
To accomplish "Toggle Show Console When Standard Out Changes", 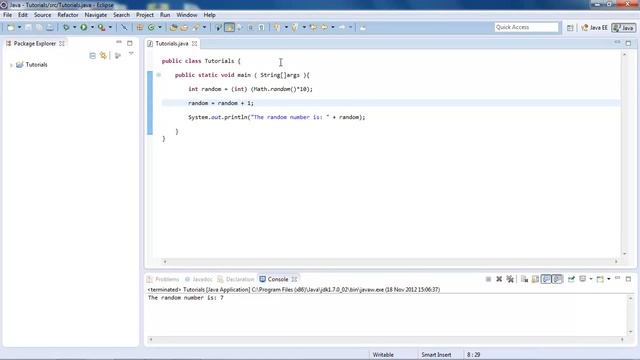I will 546,279.
